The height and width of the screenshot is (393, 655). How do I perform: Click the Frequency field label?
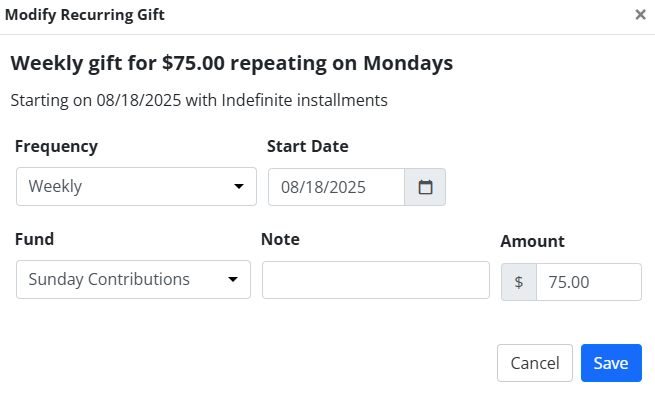coord(56,147)
